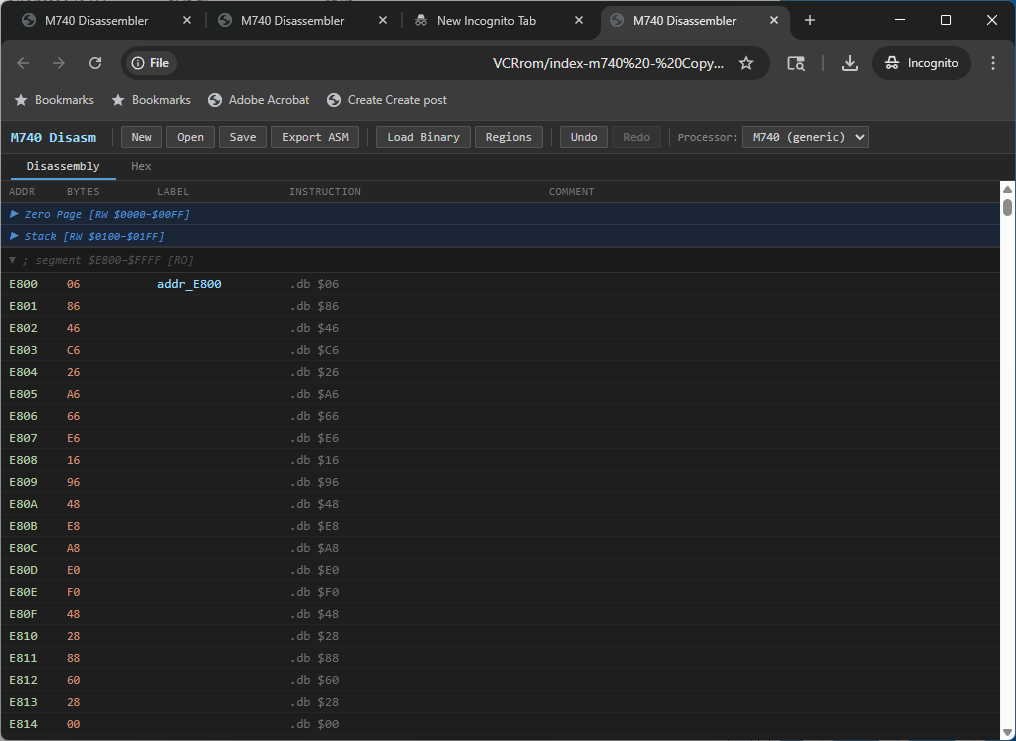This screenshot has width=1016, height=741.
Task: Click the Export ASM button
Action: (x=315, y=137)
